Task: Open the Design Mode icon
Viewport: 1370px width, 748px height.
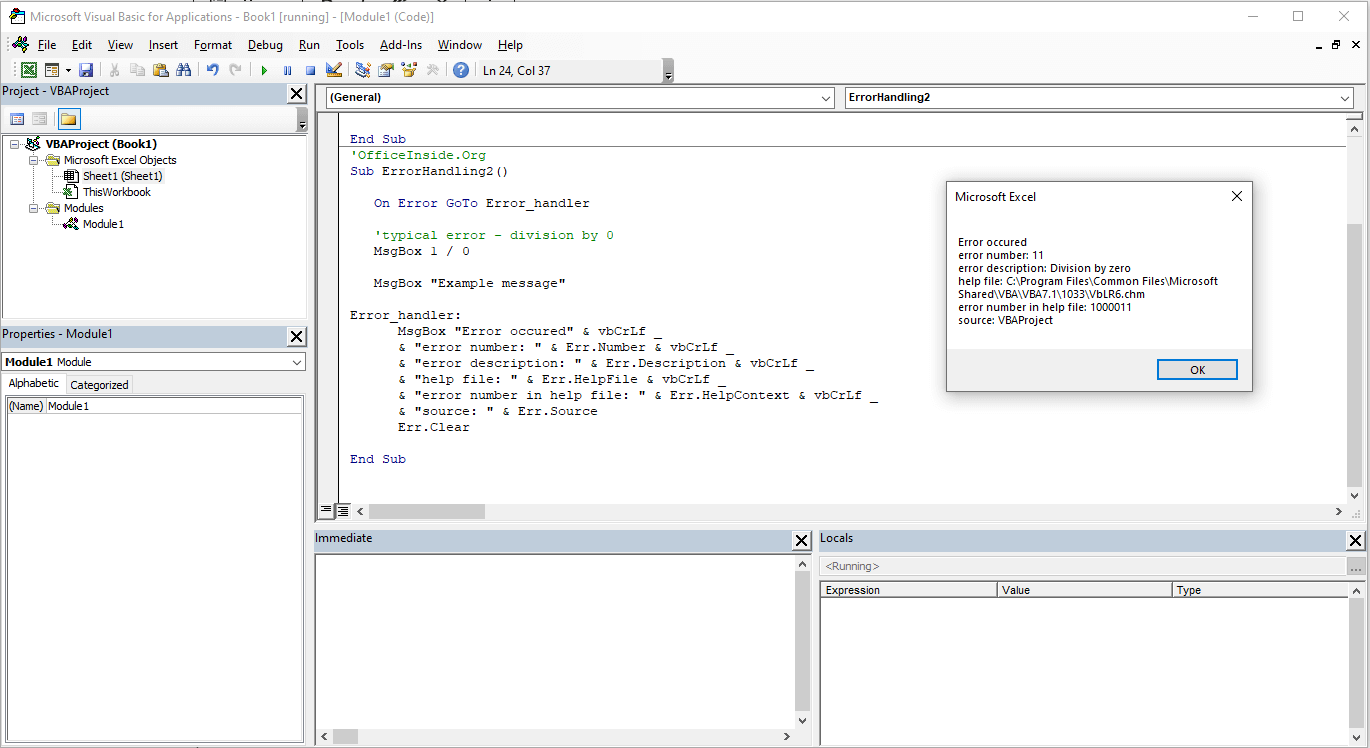Action: [x=333, y=69]
